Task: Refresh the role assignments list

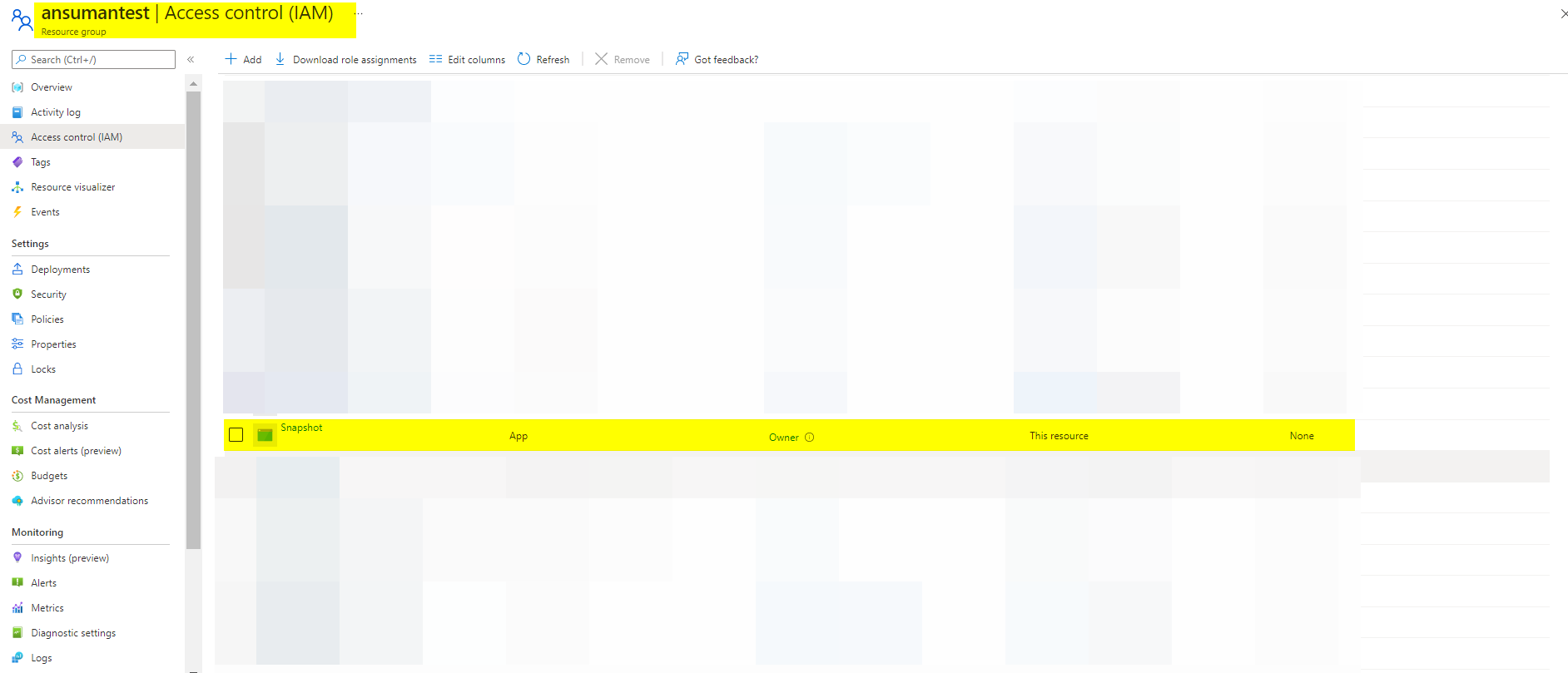Action: tap(543, 60)
